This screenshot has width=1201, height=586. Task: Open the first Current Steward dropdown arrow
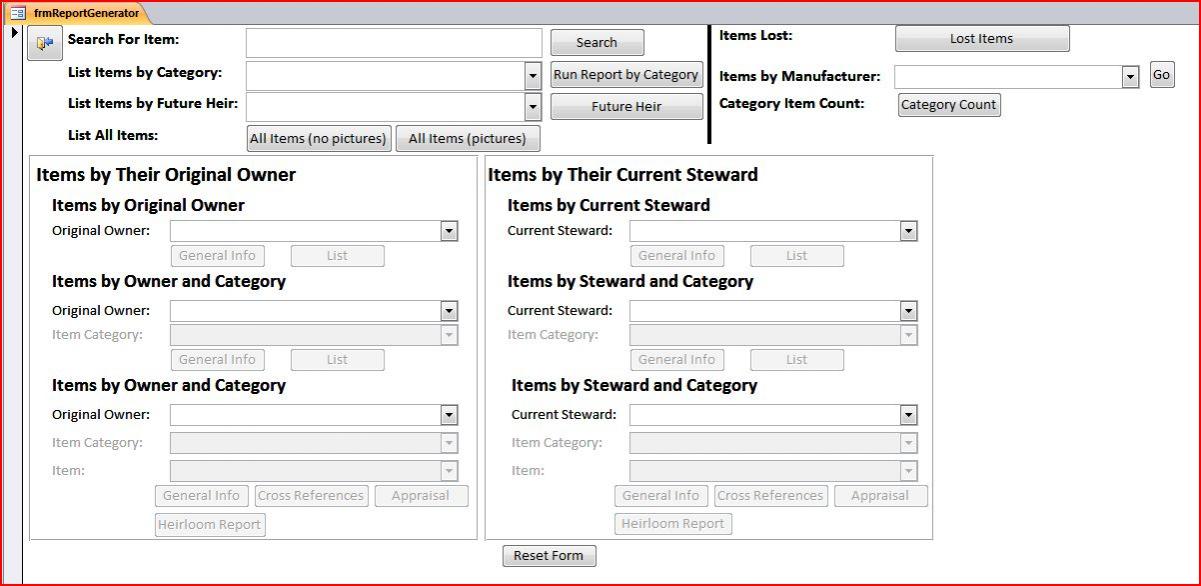pos(908,231)
